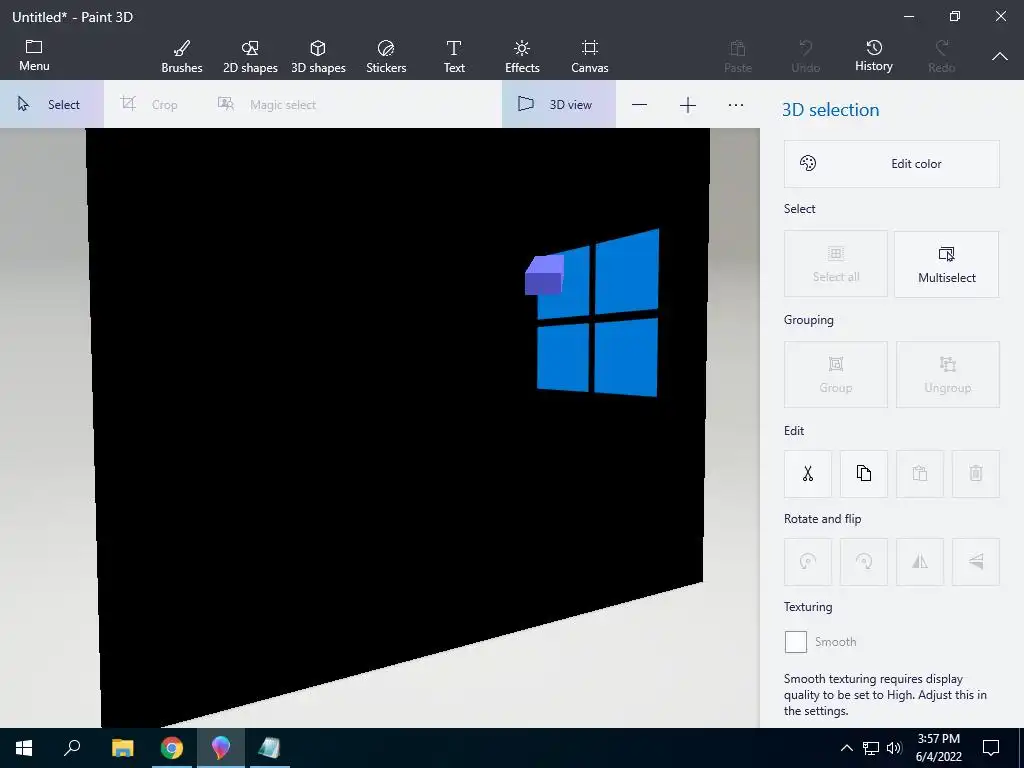Open the notepad-like taskbar app
This screenshot has width=1024, height=768.
[x=269, y=748]
